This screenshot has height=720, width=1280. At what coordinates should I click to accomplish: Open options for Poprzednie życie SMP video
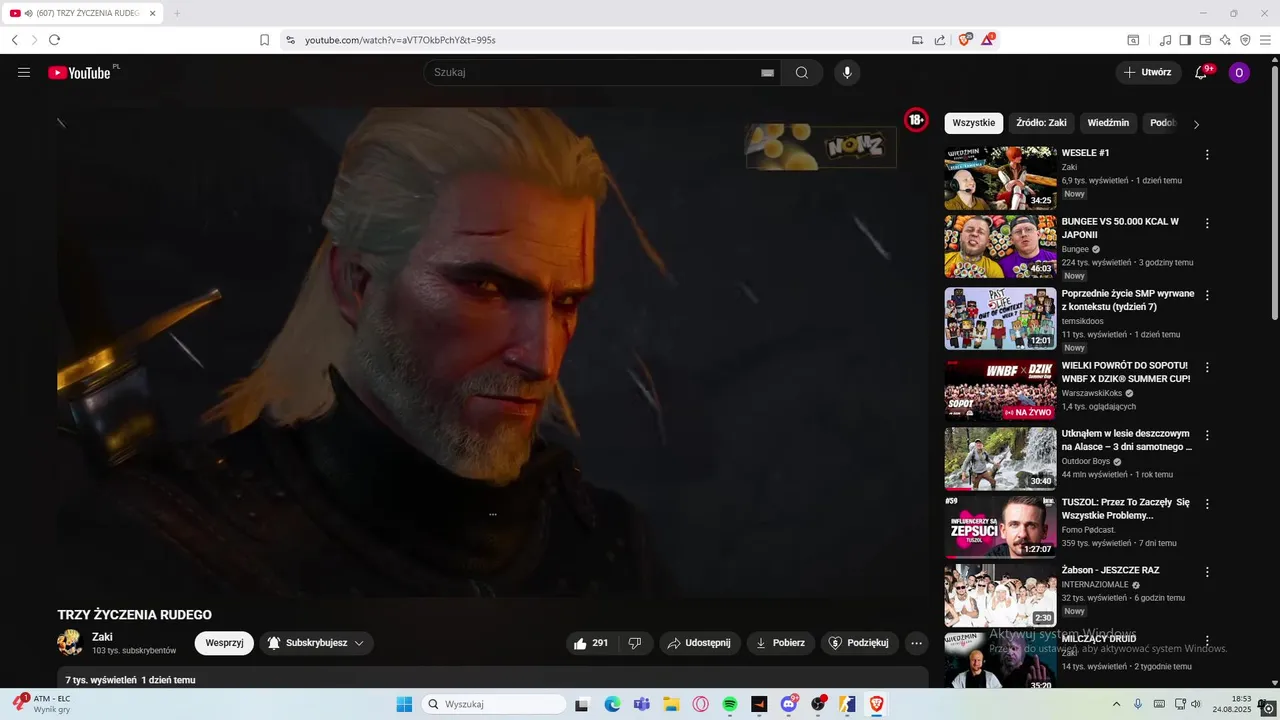pyautogui.click(x=1207, y=296)
